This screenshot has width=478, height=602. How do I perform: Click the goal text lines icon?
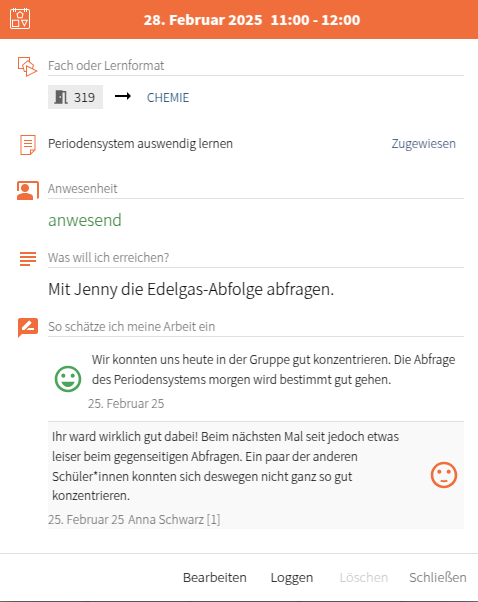click(28, 259)
